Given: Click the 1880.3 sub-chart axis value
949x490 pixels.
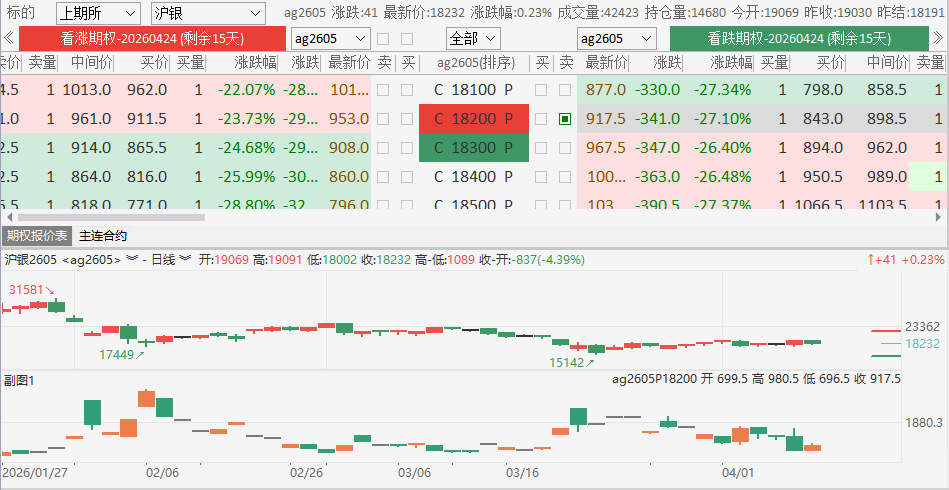Looking at the screenshot, I should 924,422.
